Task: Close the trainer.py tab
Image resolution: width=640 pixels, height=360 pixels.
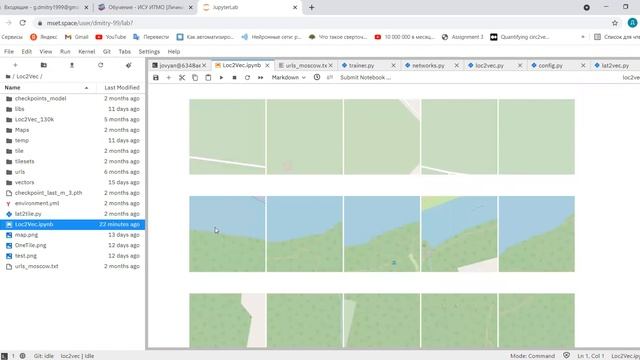Action: click(393, 65)
